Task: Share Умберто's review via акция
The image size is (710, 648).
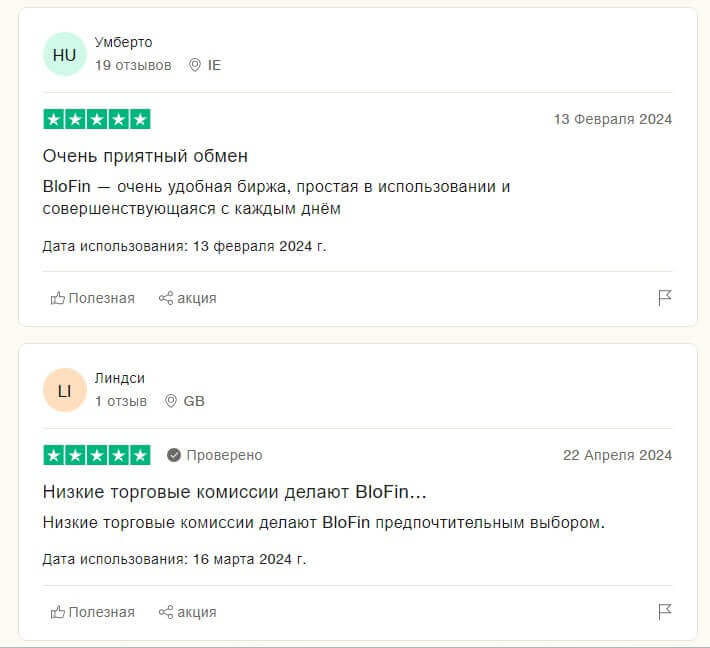Action: click(187, 298)
